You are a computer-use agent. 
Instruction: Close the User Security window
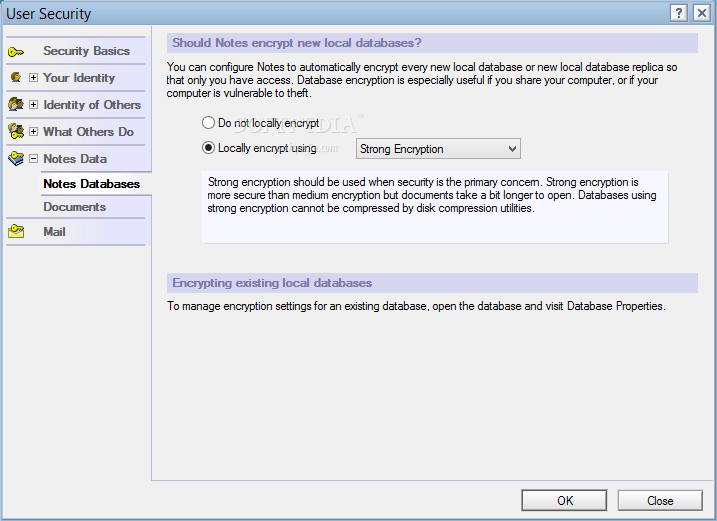660,500
